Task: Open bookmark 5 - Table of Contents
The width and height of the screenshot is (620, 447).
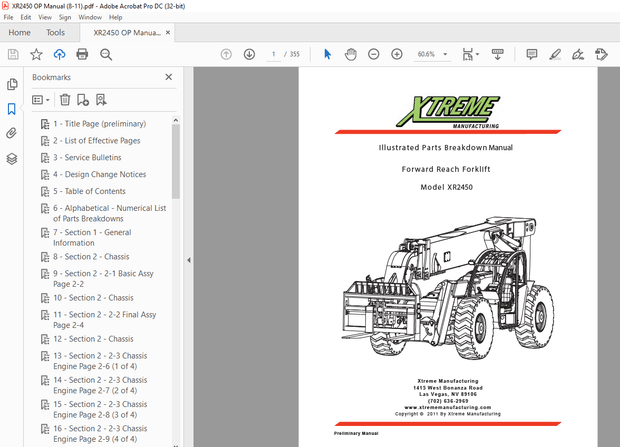Action: point(89,191)
